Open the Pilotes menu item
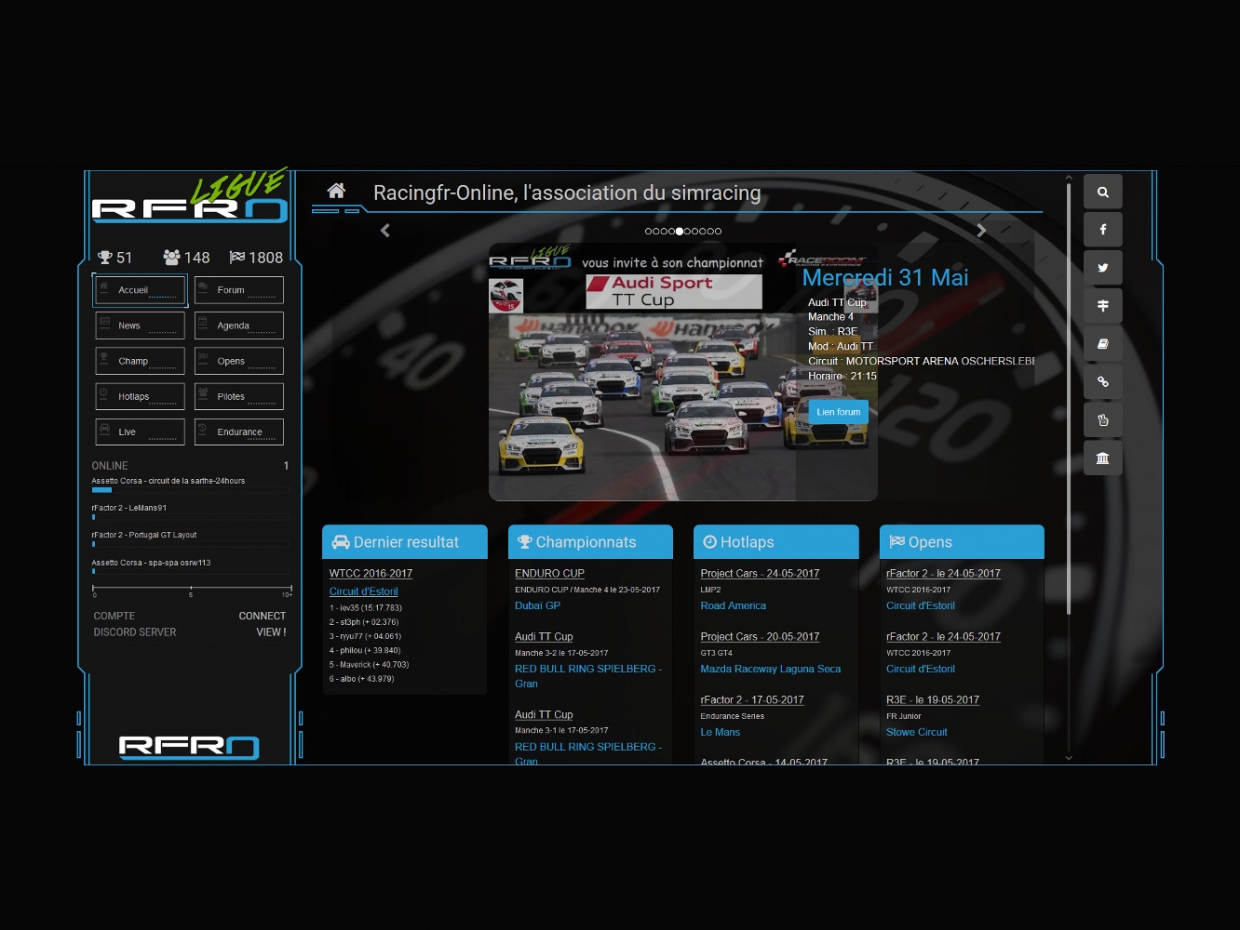 [239, 396]
